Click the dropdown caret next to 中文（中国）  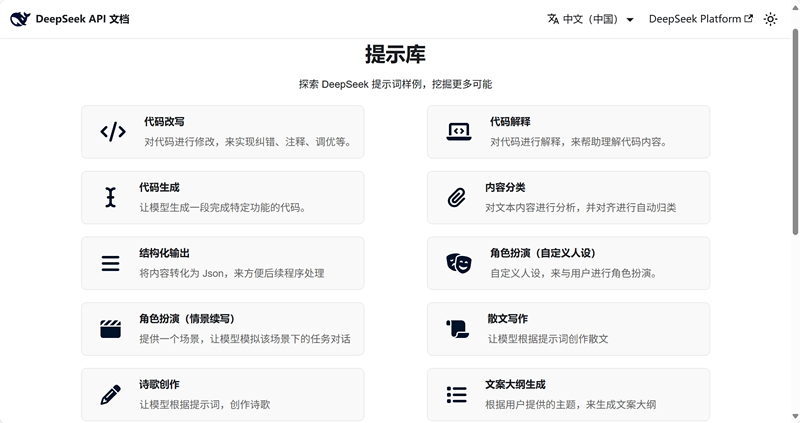click(630, 20)
